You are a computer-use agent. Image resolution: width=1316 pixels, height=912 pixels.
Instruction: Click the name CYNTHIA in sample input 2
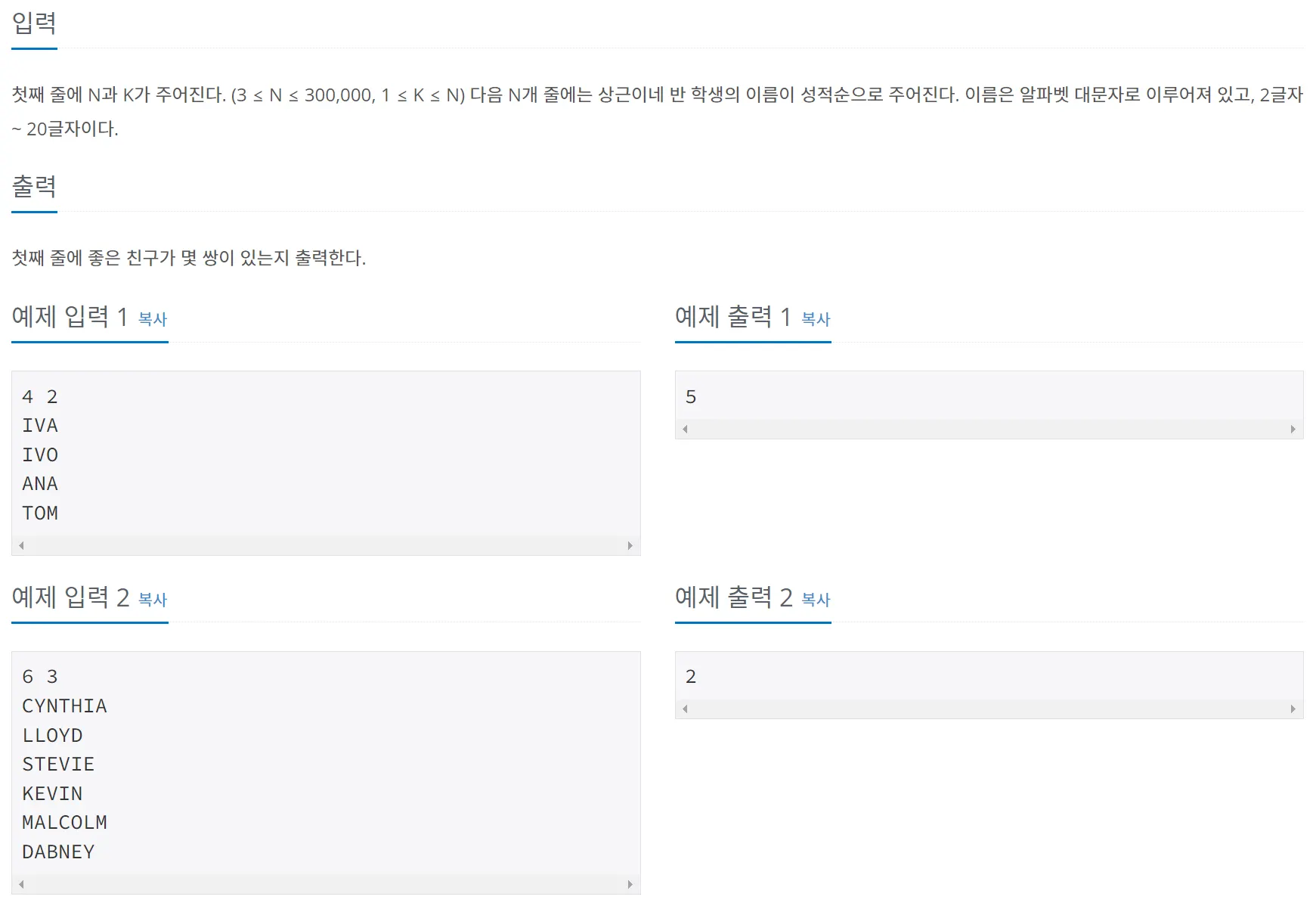pyautogui.click(x=64, y=706)
